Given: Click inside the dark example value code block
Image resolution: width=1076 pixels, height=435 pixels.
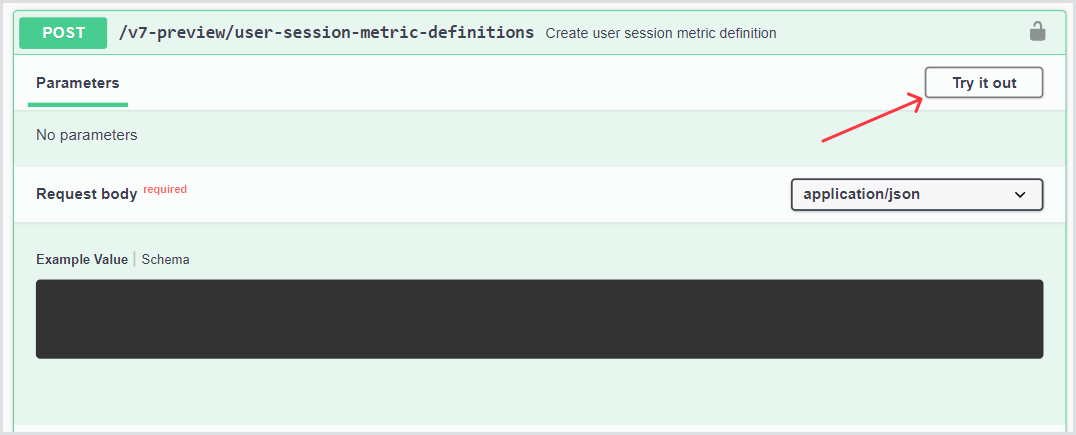Looking at the screenshot, I should tap(539, 319).
